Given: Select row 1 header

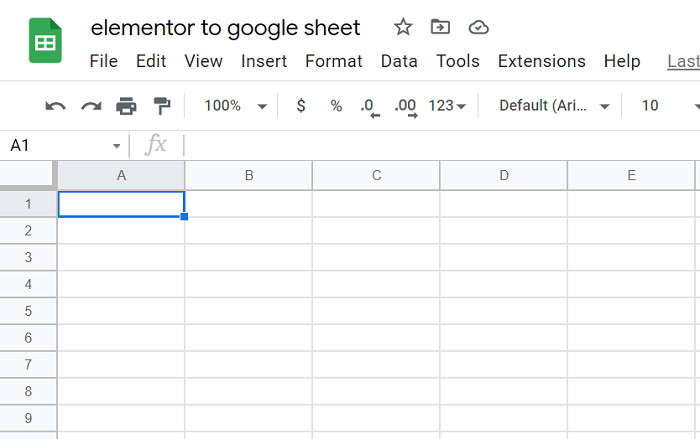Looking at the screenshot, I should [28, 204].
